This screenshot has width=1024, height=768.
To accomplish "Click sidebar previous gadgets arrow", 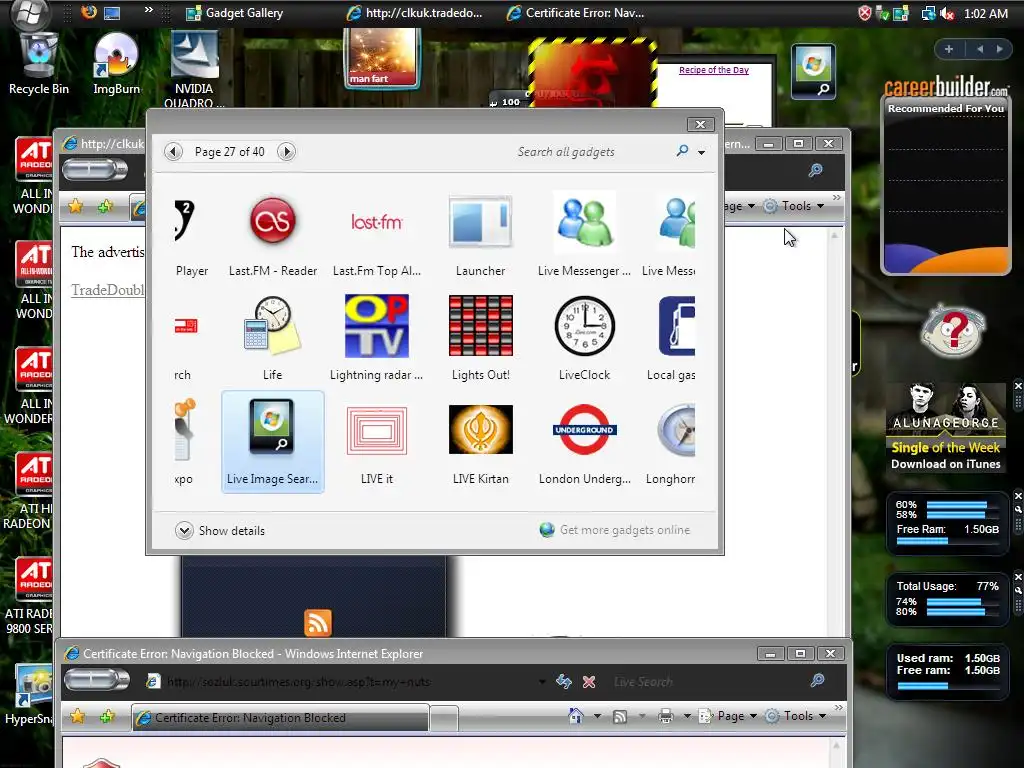I will (980, 49).
